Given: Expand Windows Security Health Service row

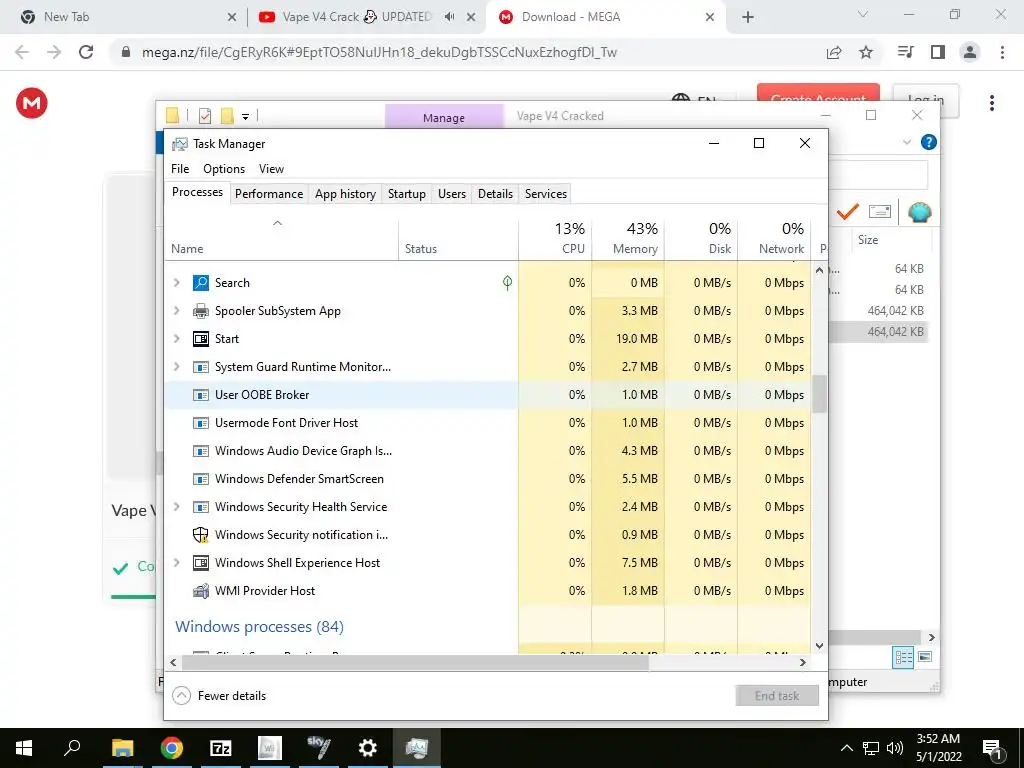Looking at the screenshot, I should 176,507.
